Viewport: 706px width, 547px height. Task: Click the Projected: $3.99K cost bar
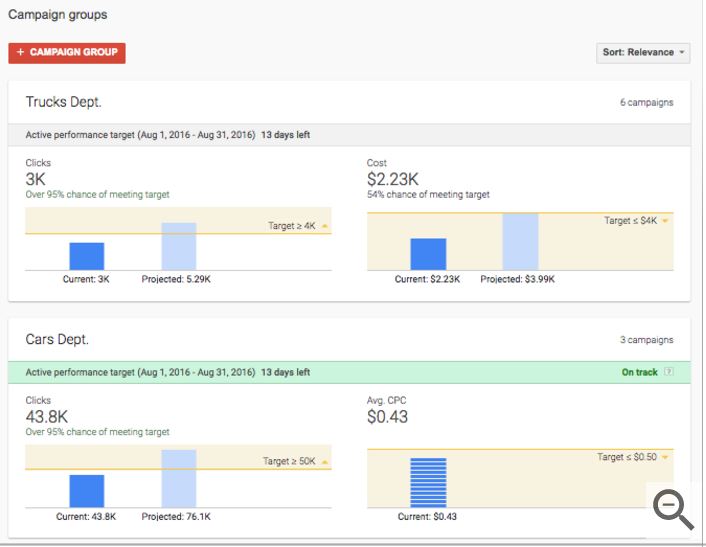520,242
